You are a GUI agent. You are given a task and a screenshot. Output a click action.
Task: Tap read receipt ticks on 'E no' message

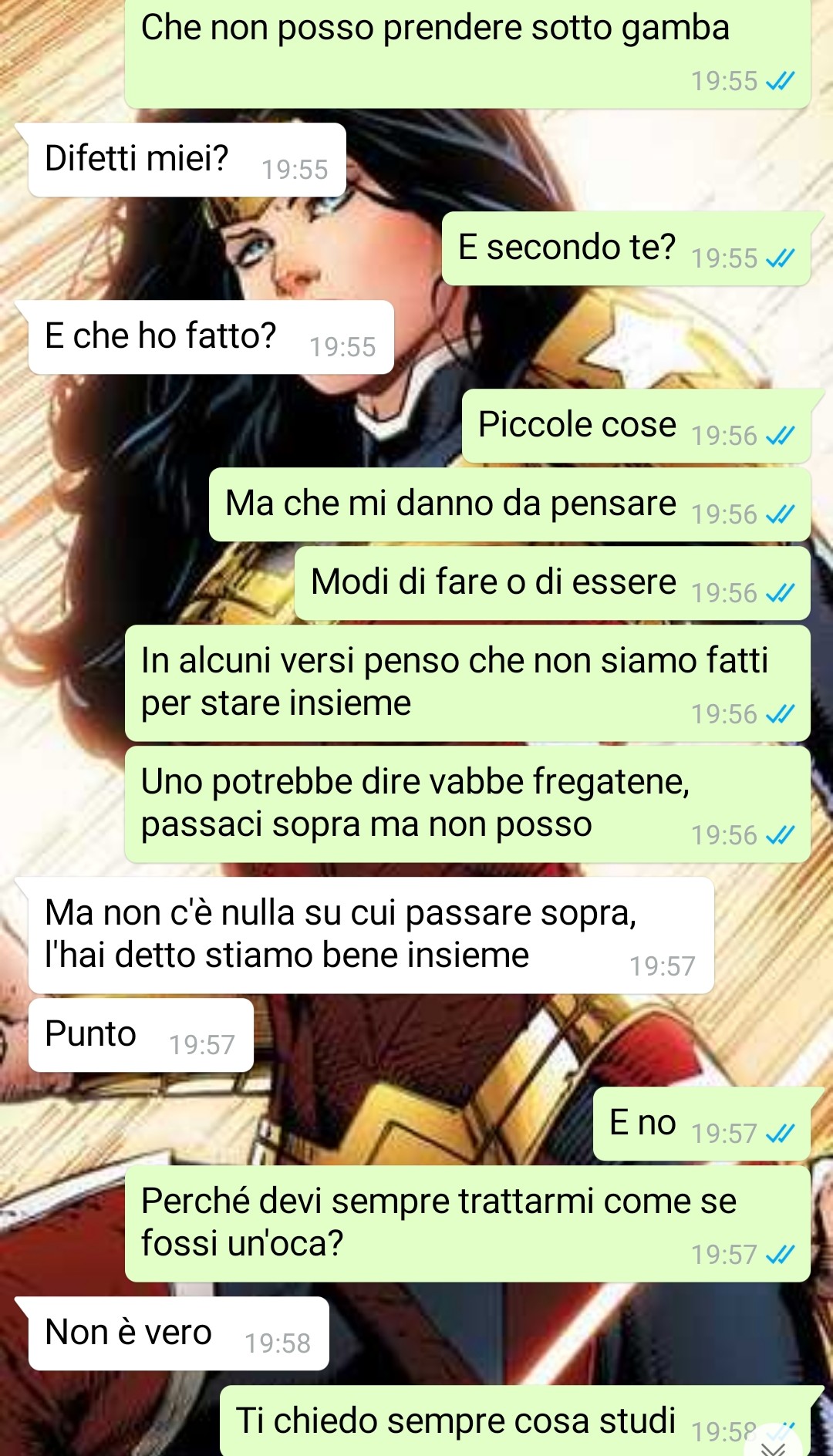tap(780, 1134)
